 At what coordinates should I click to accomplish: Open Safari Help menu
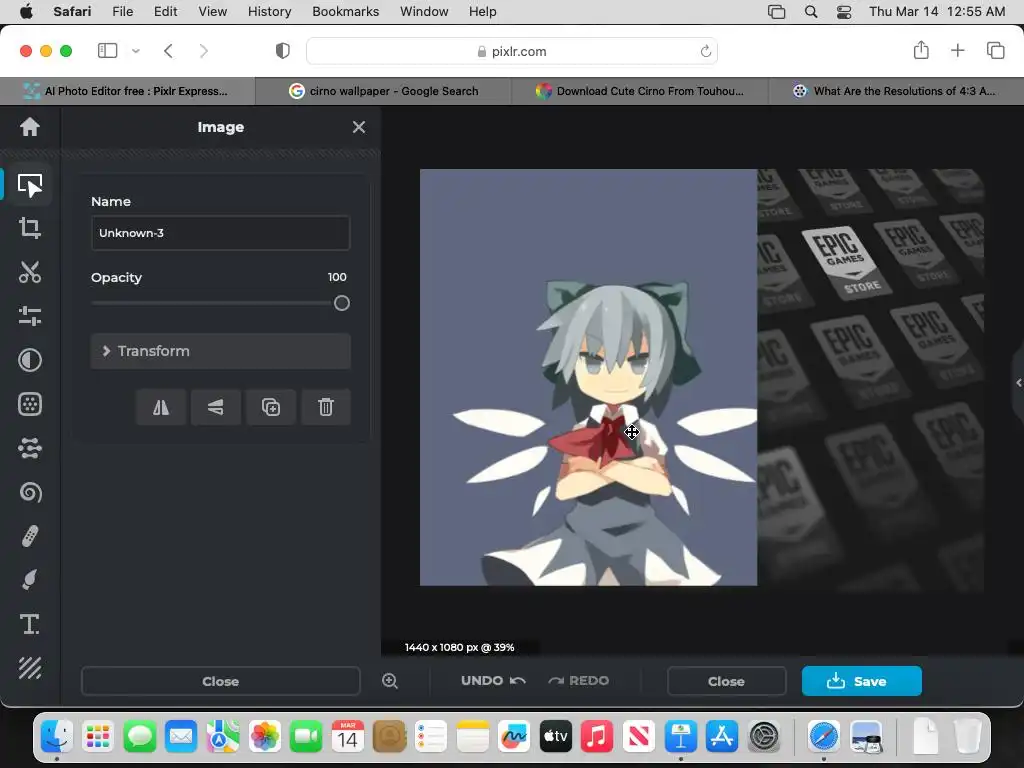click(x=482, y=11)
